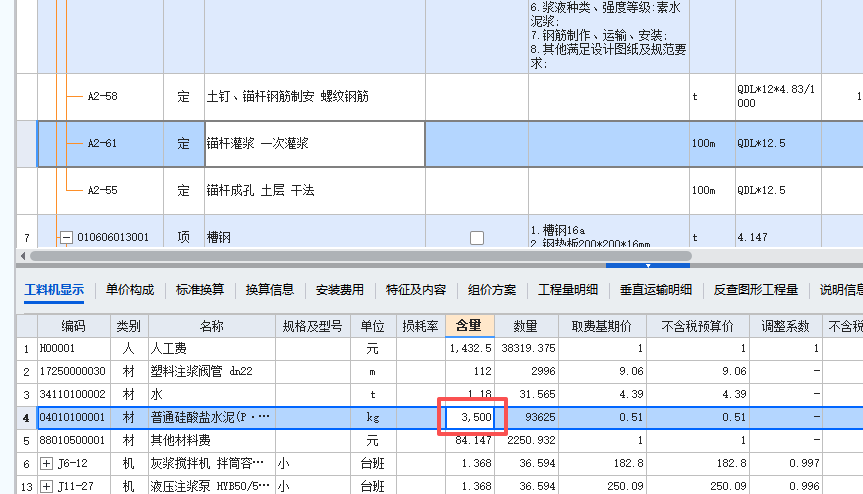The width and height of the screenshot is (863, 494).
Task: Select row A2-58 土钉、锚杆钢筋制安
Action: (439, 97)
